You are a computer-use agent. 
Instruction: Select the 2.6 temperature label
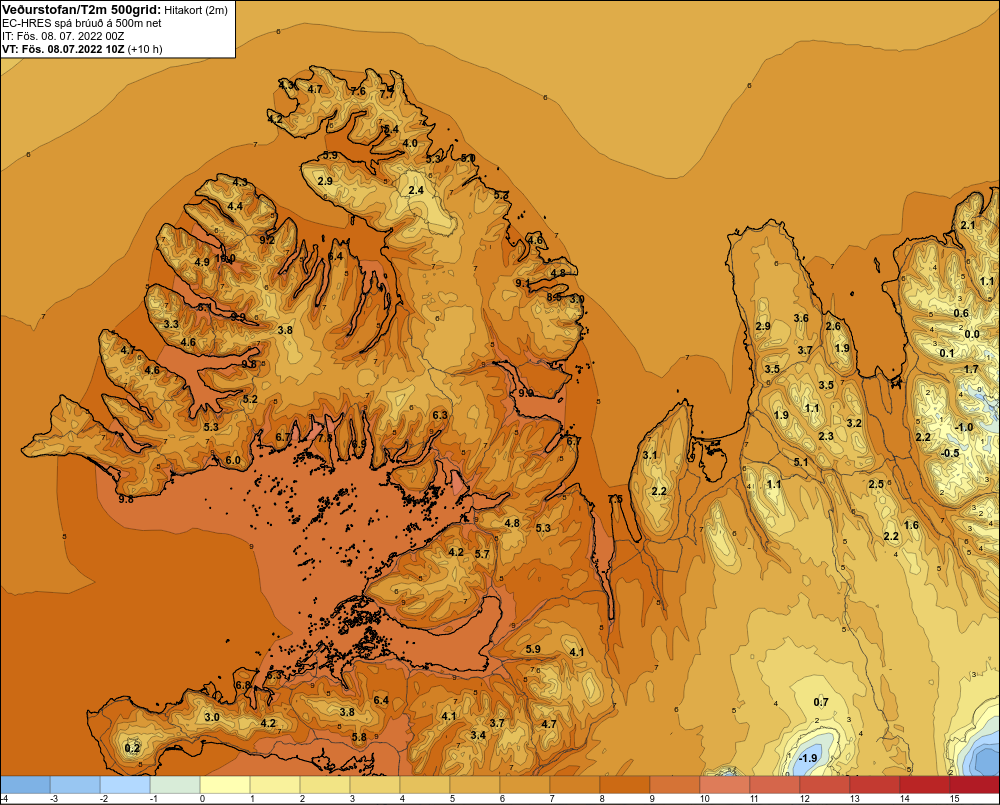pos(833,326)
